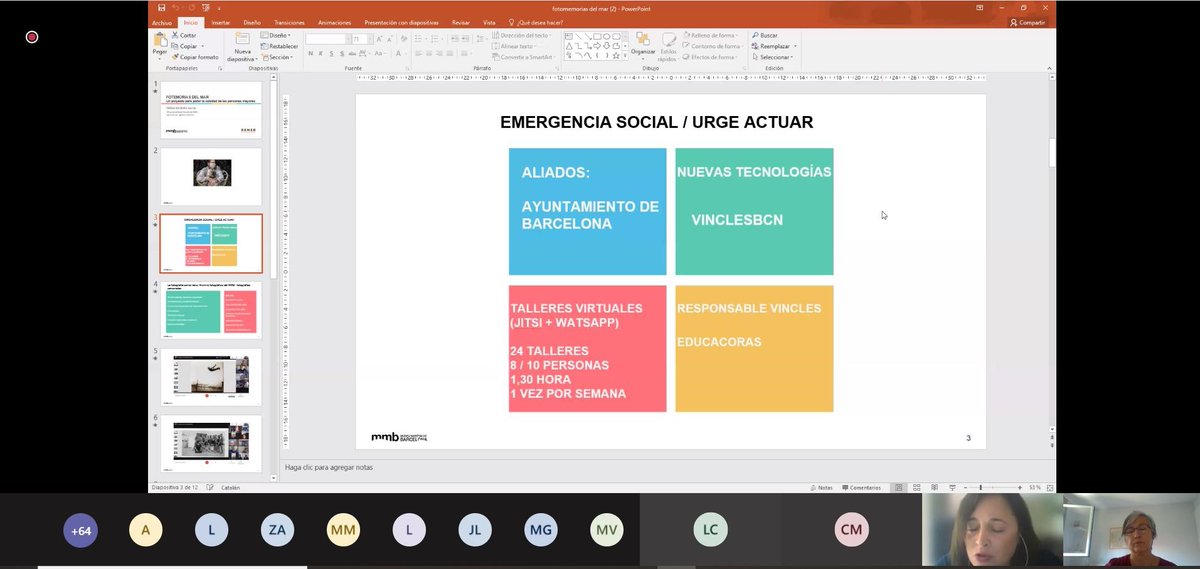Click the Cortar scissors button
Image resolution: width=1200 pixels, height=569 pixels.
(184, 34)
